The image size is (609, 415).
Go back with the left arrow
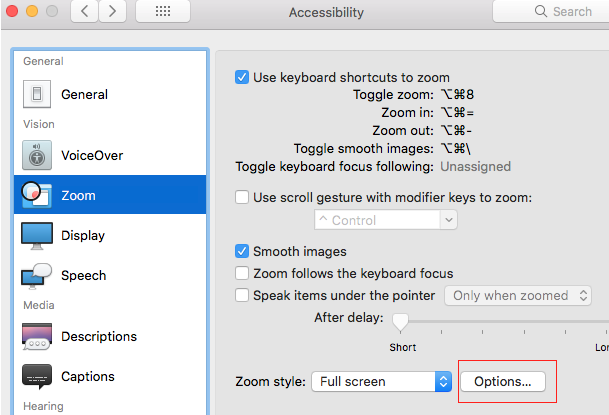point(86,12)
